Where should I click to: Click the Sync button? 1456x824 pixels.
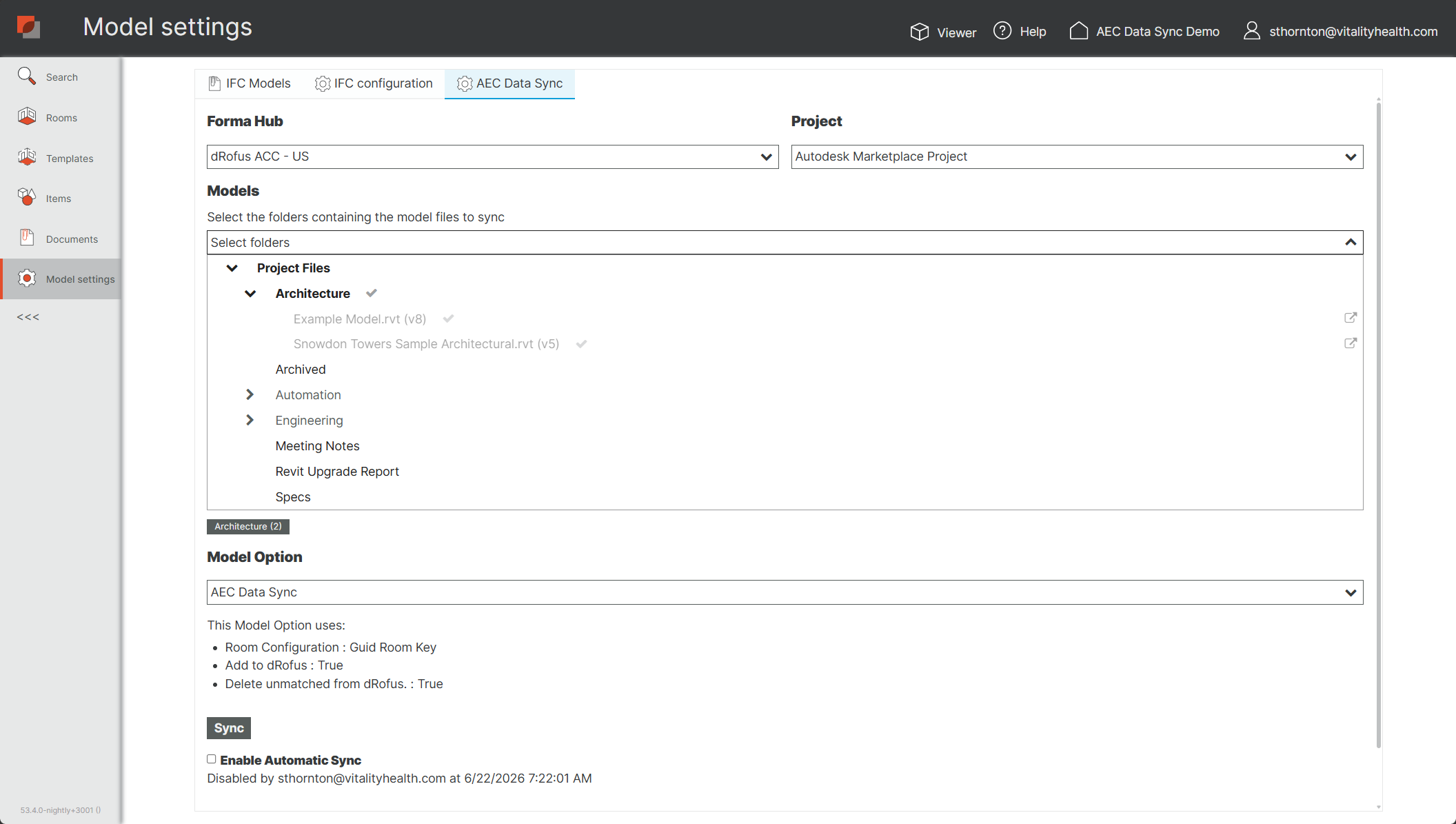click(229, 728)
